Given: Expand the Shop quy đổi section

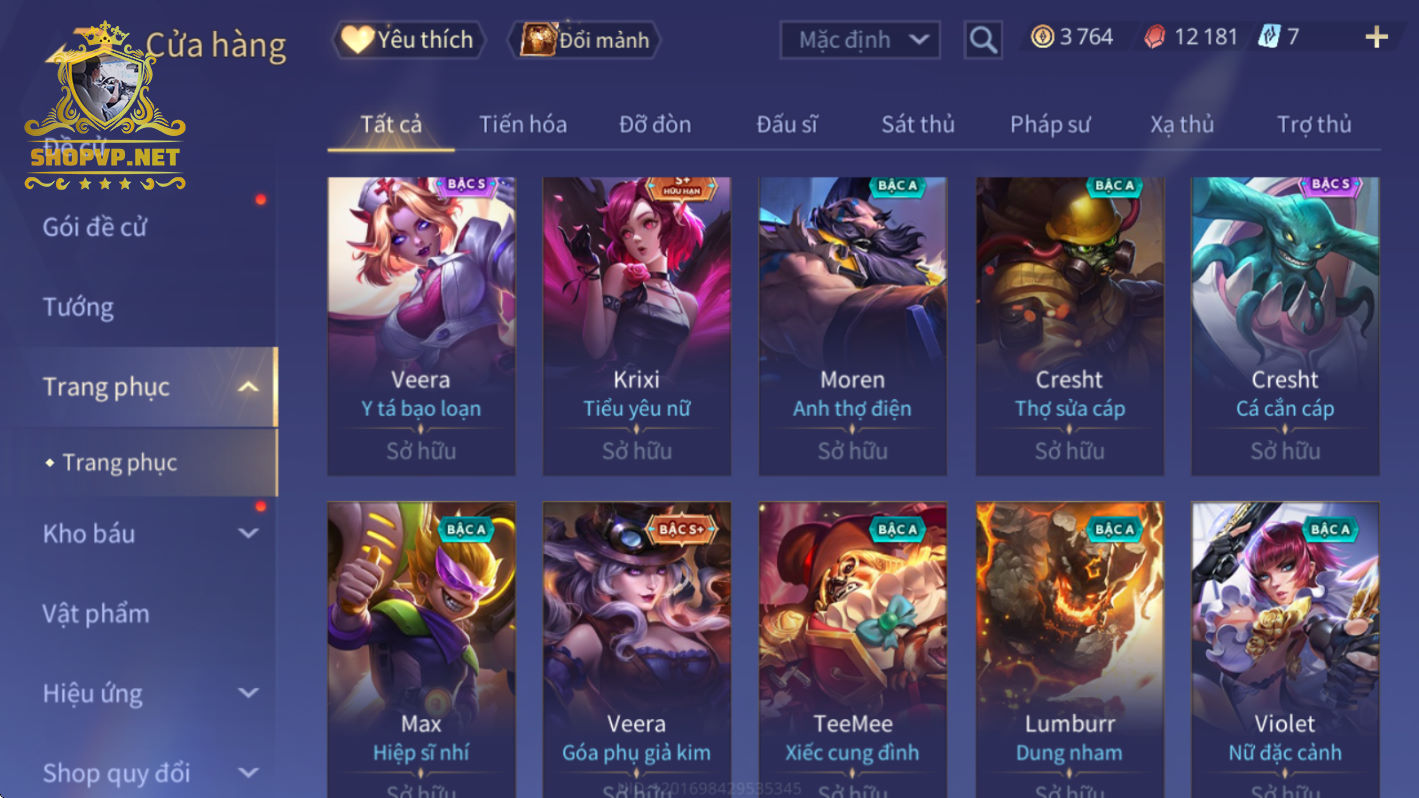Looking at the screenshot, I should (x=248, y=773).
